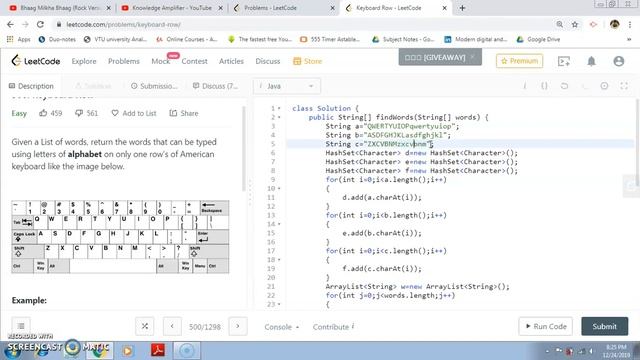640x360 pixels.
Task: Collapse code fold arrow on line 2
Action: coord(279,118)
